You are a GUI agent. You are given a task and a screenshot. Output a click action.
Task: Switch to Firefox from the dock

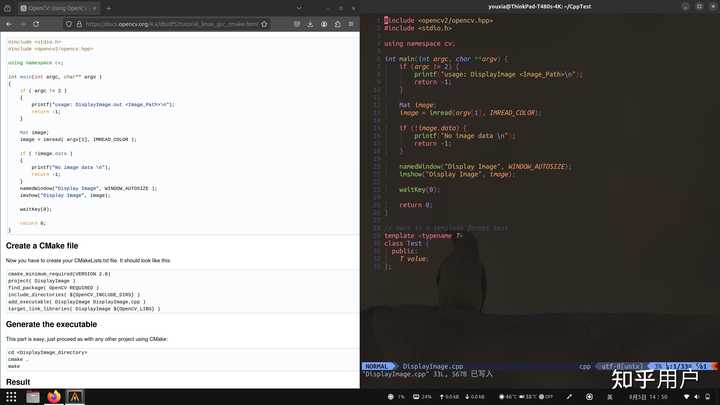click(54, 397)
